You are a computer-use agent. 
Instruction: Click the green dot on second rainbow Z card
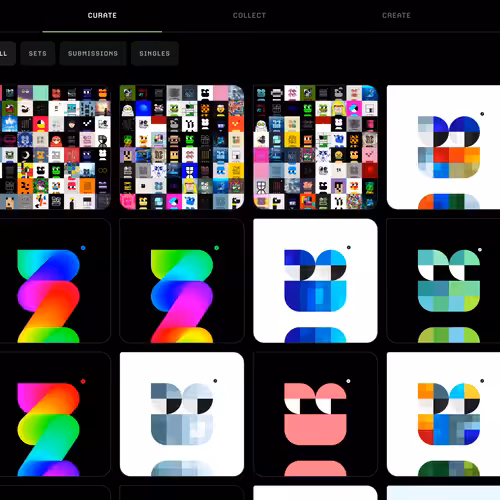tap(216, 248)
